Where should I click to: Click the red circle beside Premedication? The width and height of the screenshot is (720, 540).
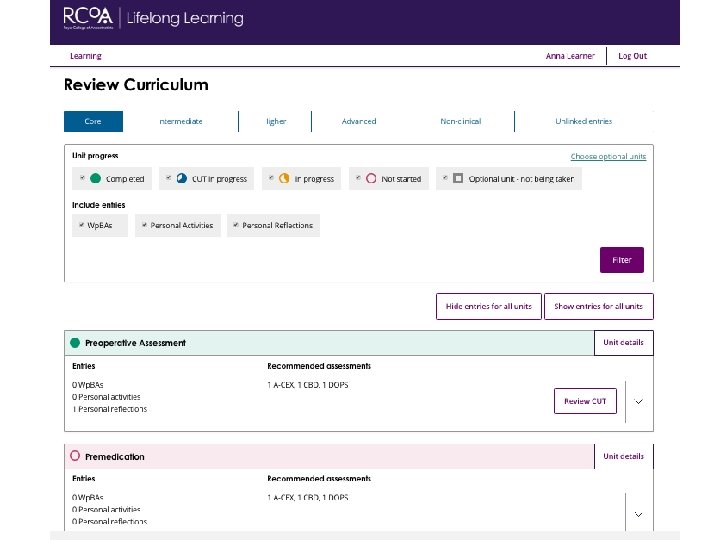(x=75, y=456)
